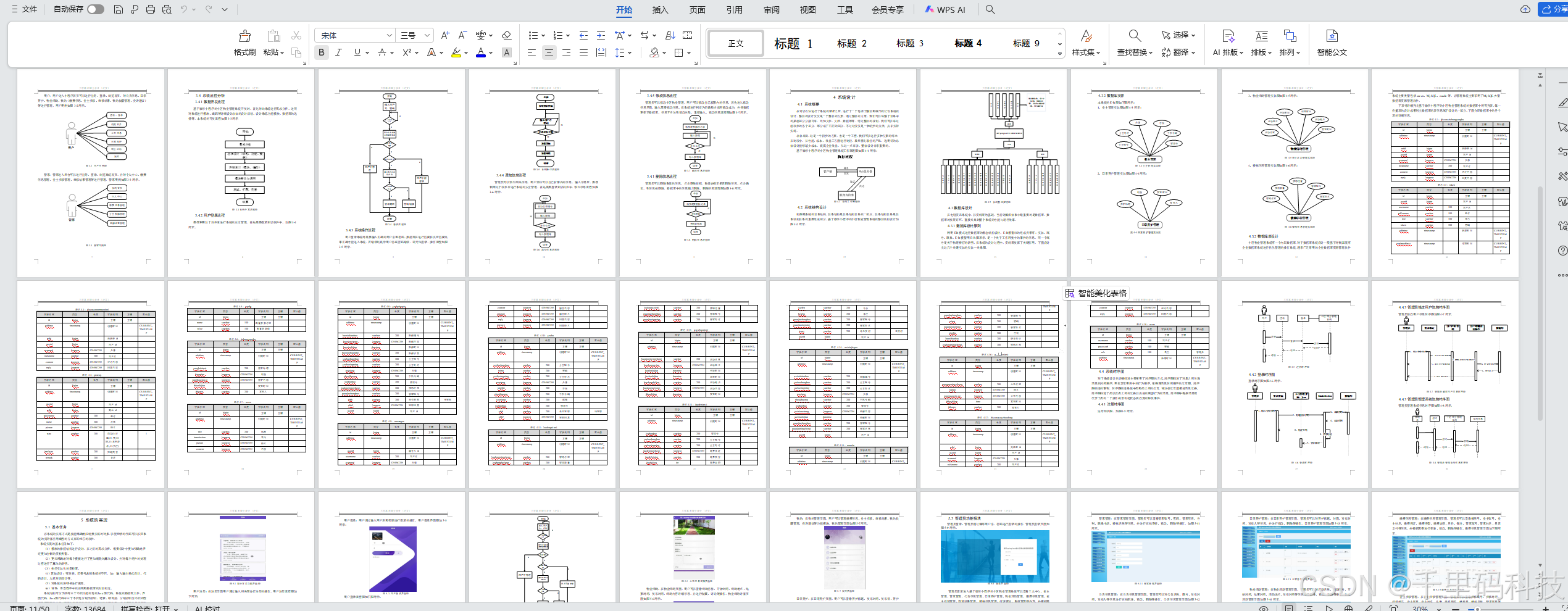The image size is (1568, 611).
Task: Click the 排列 arrange button
Action: [1290, 43]
